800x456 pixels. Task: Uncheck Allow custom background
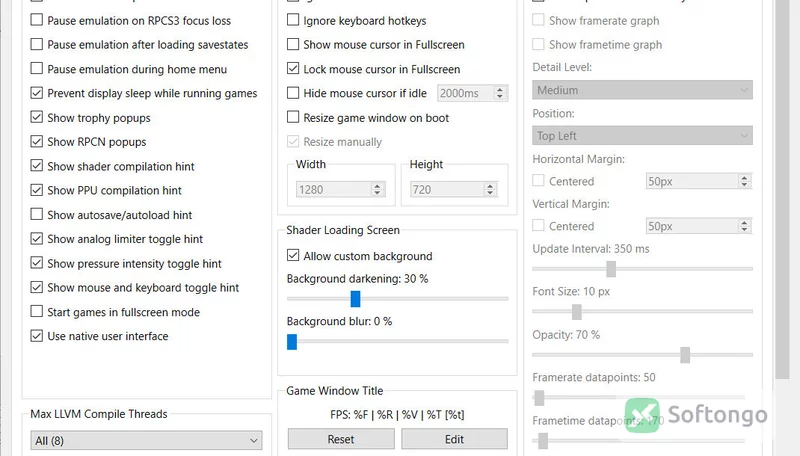click(293, 256)
